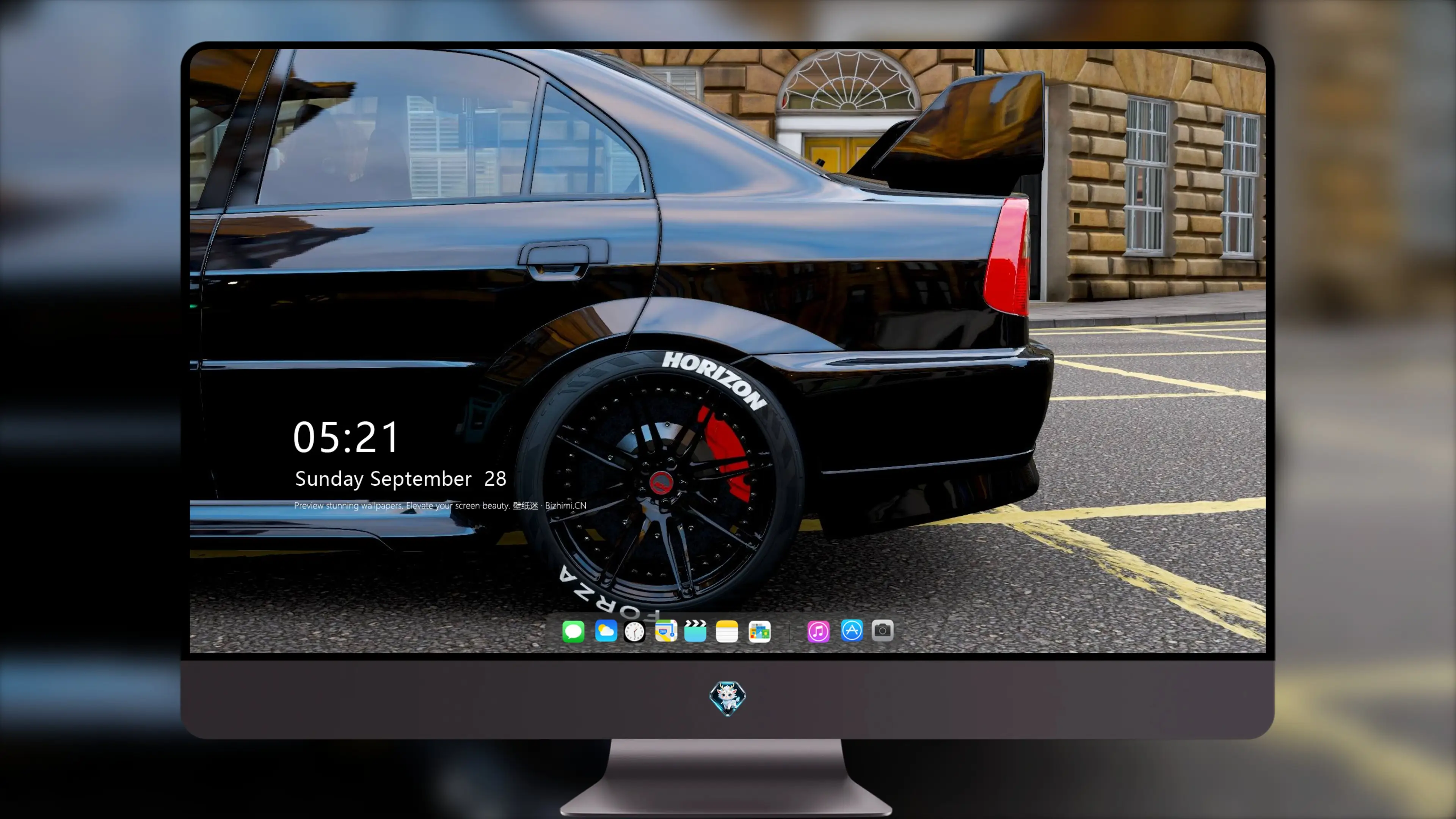Click the 05:21 clock display
Image resolution: width=1456 pixels, height=819 pixels.
[x=345, y=437]
